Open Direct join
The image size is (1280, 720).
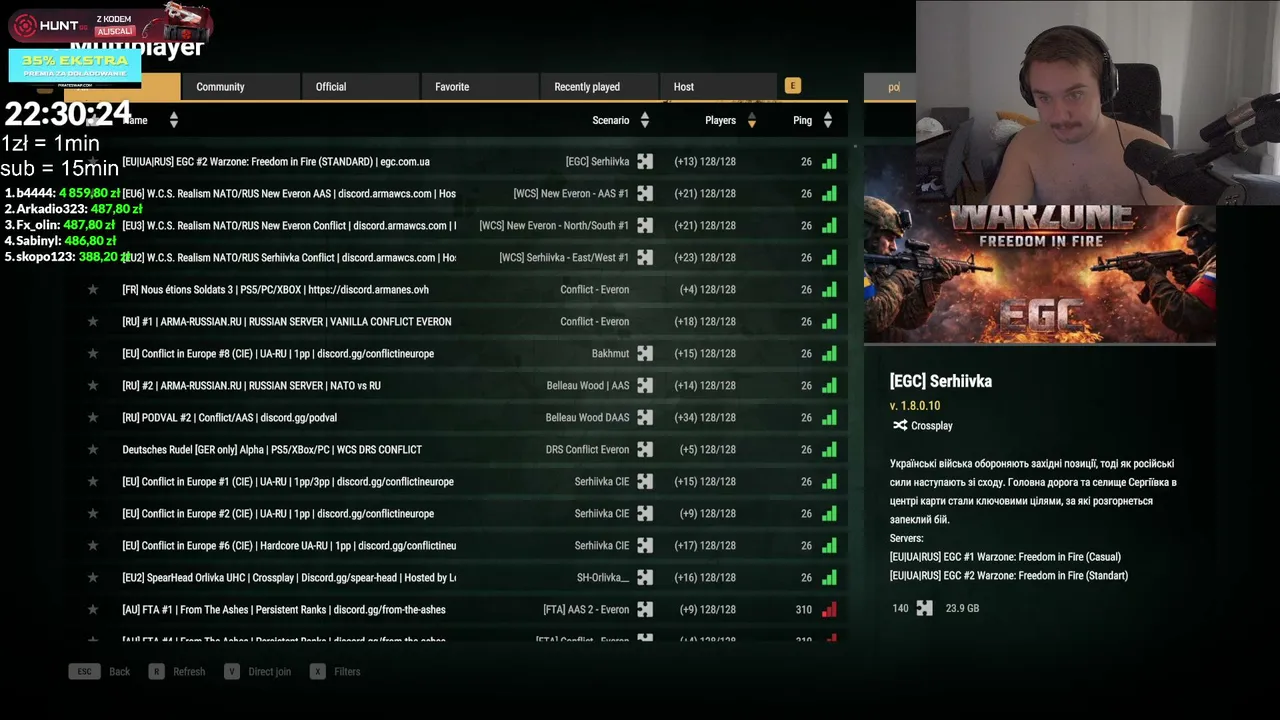pos(258,672)
